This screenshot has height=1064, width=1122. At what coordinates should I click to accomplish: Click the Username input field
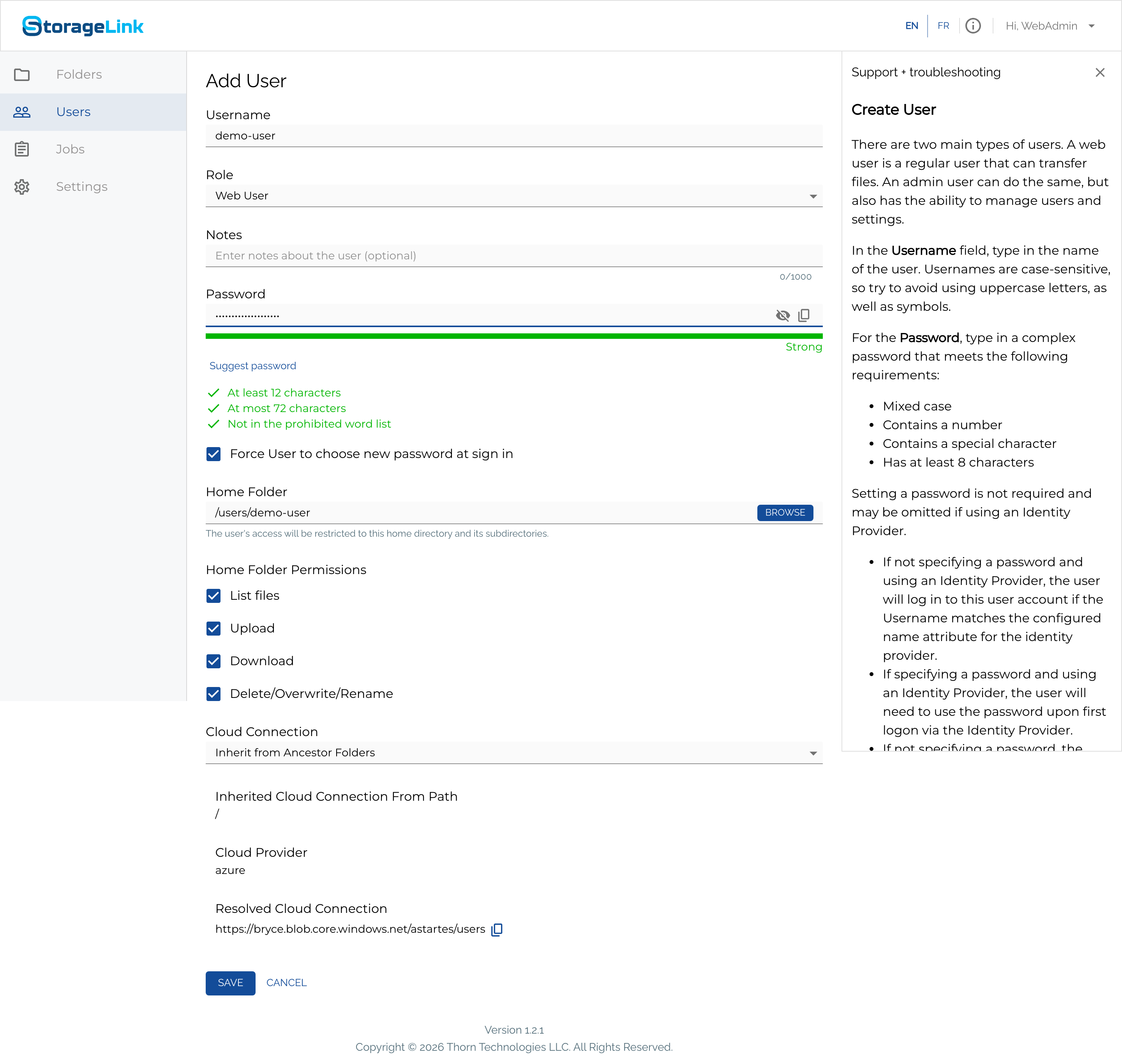pos(514,136)
